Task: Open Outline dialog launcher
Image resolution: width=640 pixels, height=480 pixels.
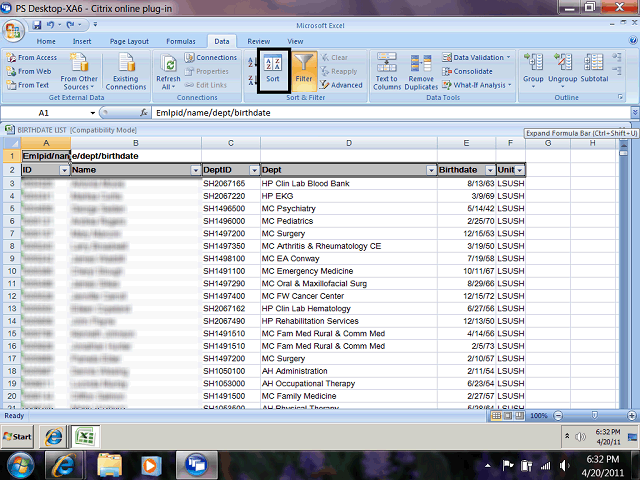Action: pos(620,97)
